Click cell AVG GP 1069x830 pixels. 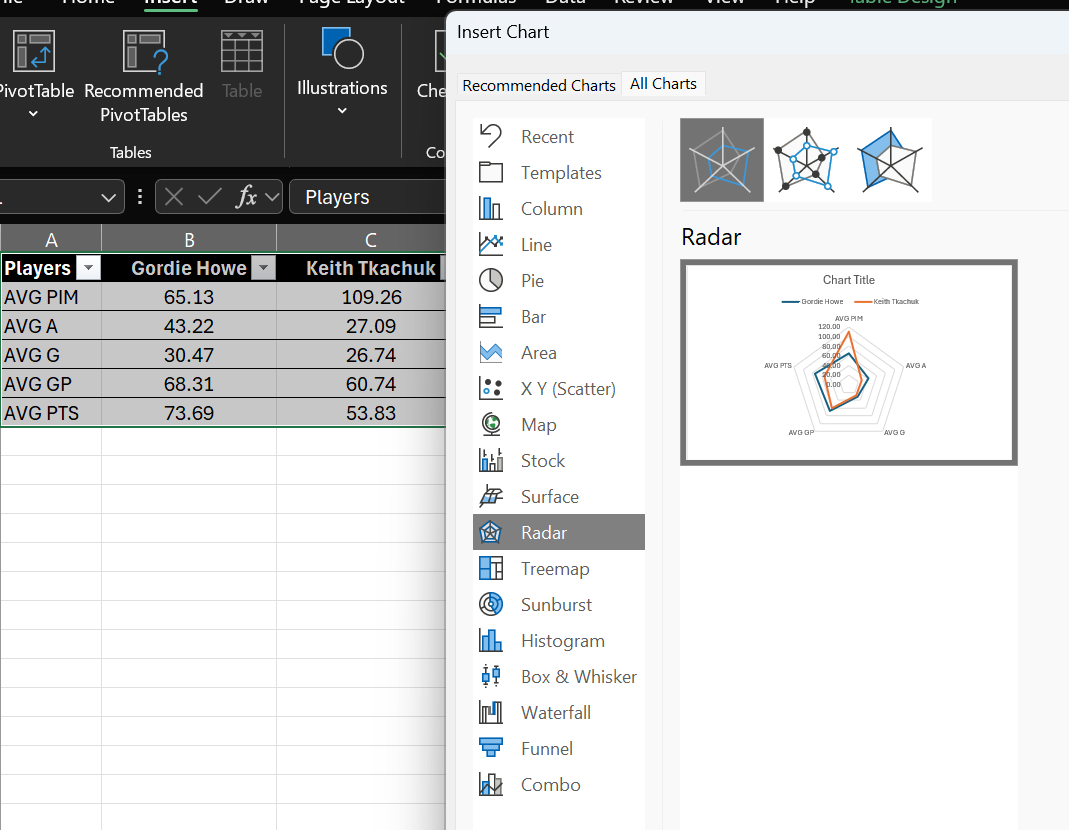51,384
